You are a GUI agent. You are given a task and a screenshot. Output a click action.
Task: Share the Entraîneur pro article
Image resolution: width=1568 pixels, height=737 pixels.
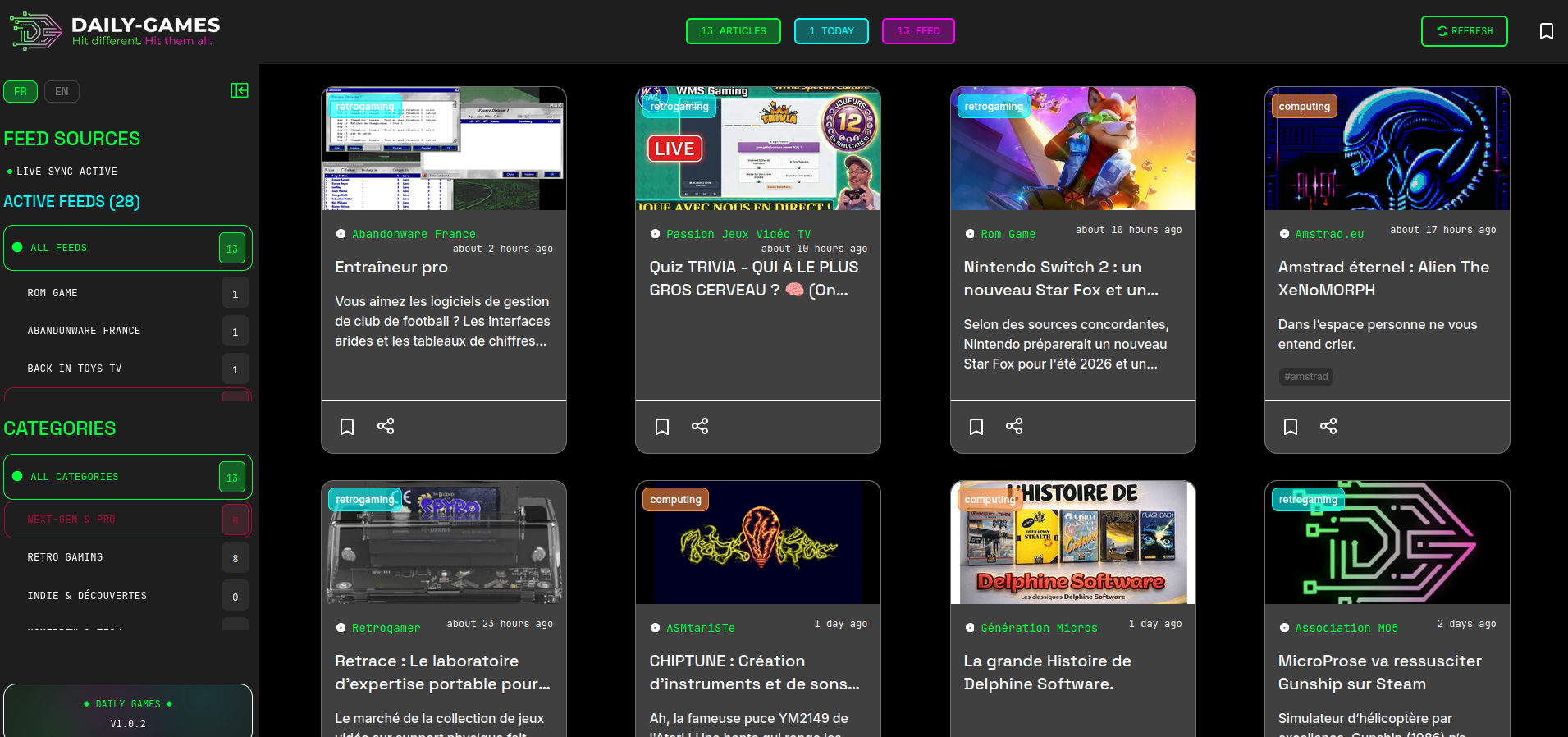coord(386,426)
